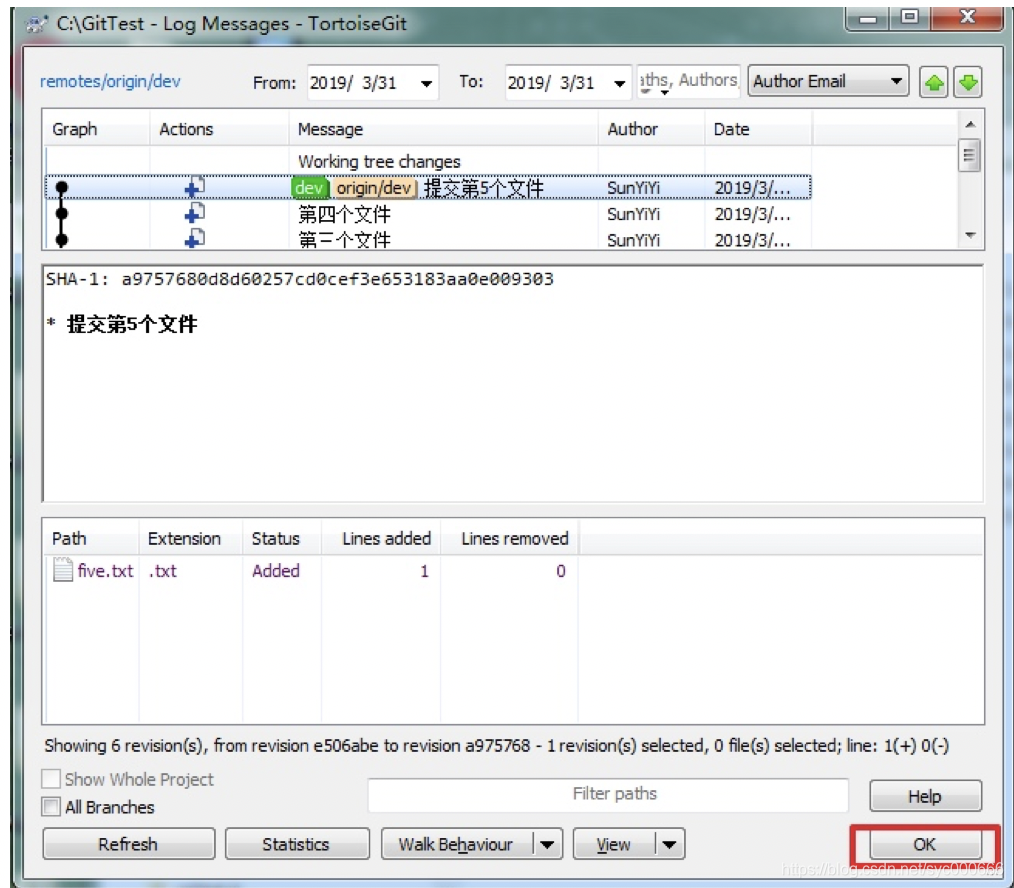This screenshot has height=888, width=1014.
Task: Toggle the All Branches checkbox
Action: coord(50,807)
